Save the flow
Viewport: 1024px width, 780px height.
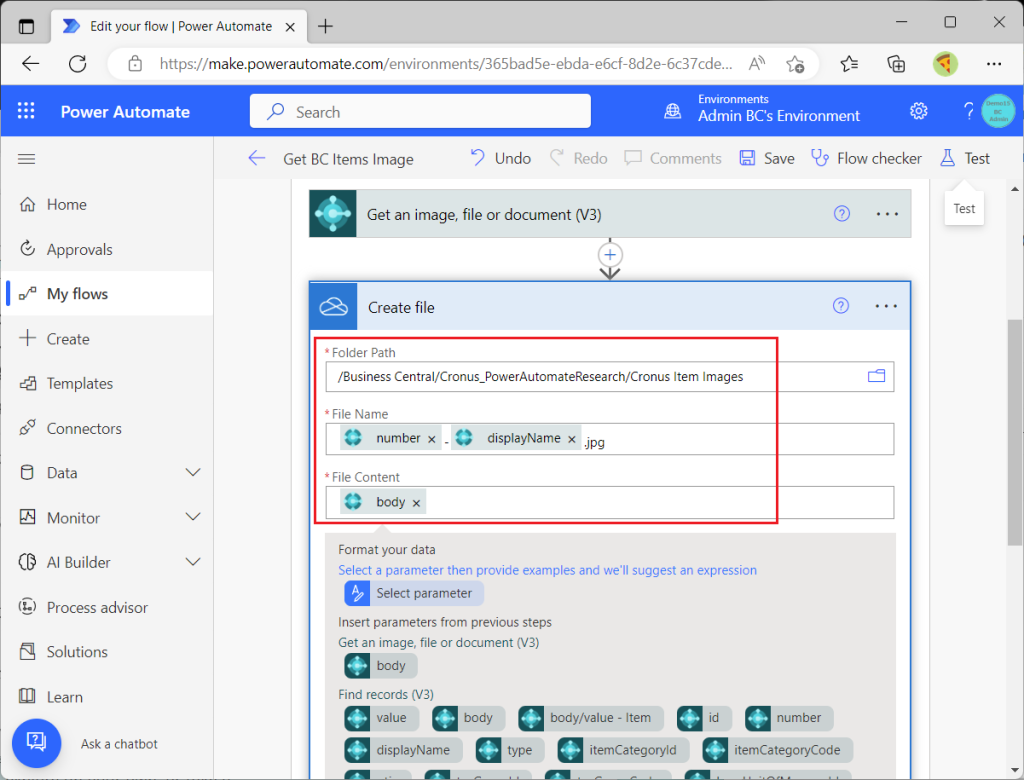767,158
